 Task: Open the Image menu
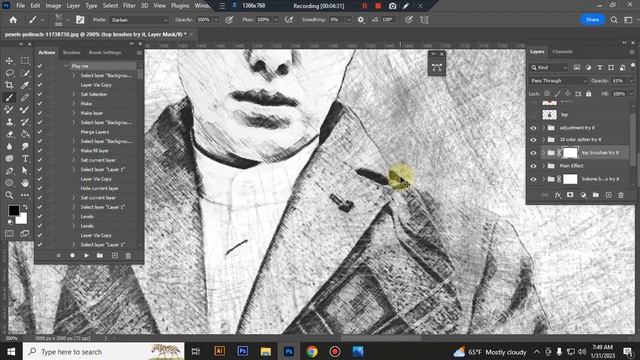(53, 6)
